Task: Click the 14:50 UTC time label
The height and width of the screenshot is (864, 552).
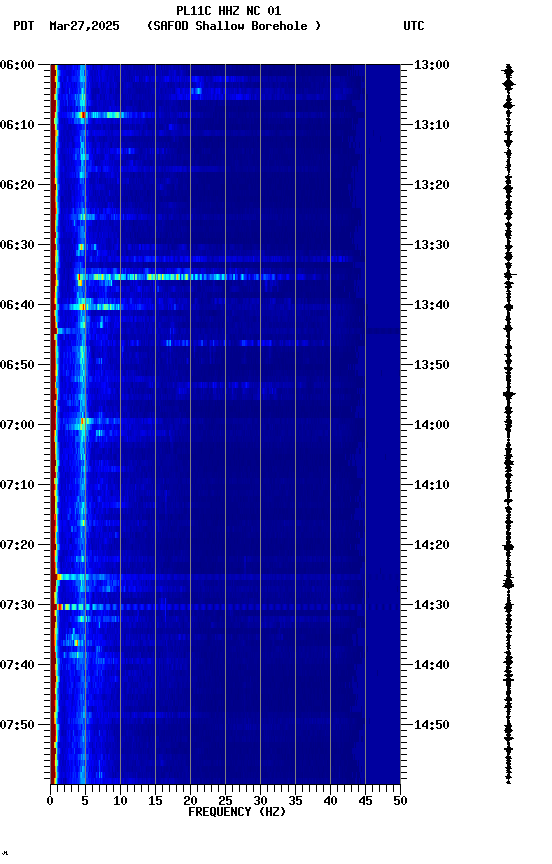Action: pyautogui.click(x=432, y=725)
